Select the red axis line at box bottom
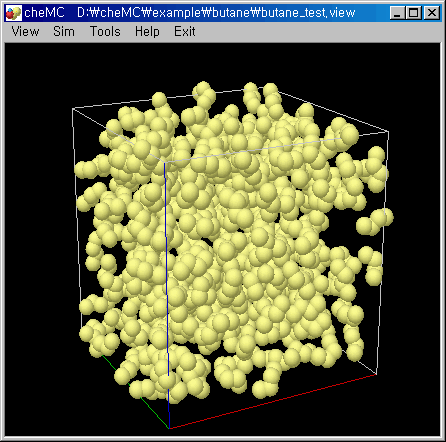Image resolution: width=446 pixels, height=442 pixels. 273,401
